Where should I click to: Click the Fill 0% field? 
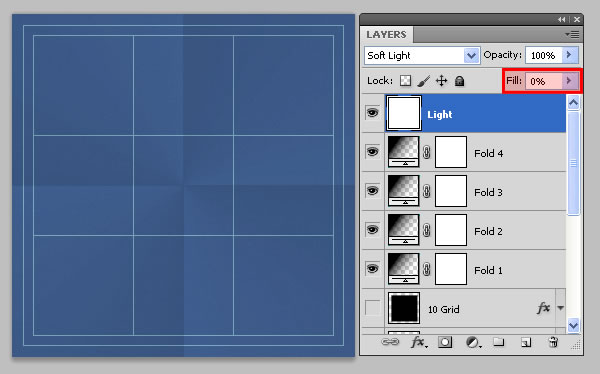[544, 81]
